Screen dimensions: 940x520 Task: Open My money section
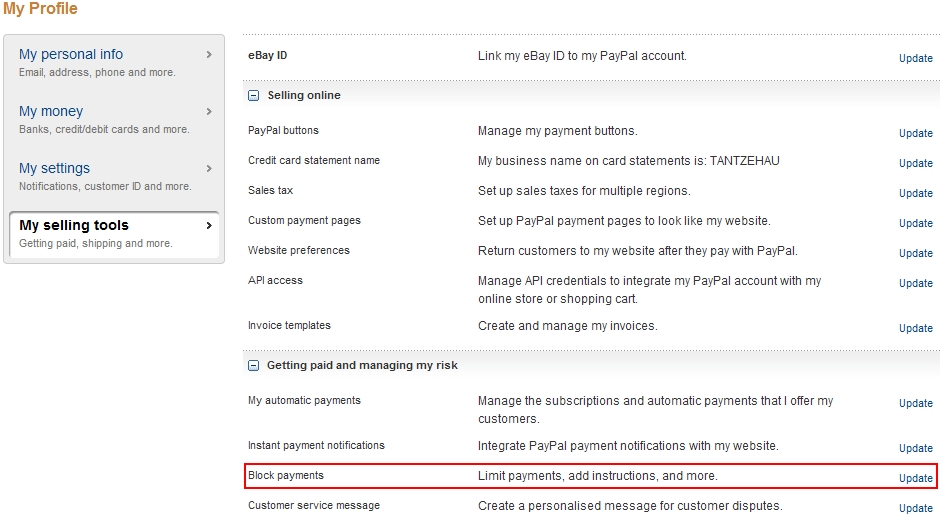[51, 111]
